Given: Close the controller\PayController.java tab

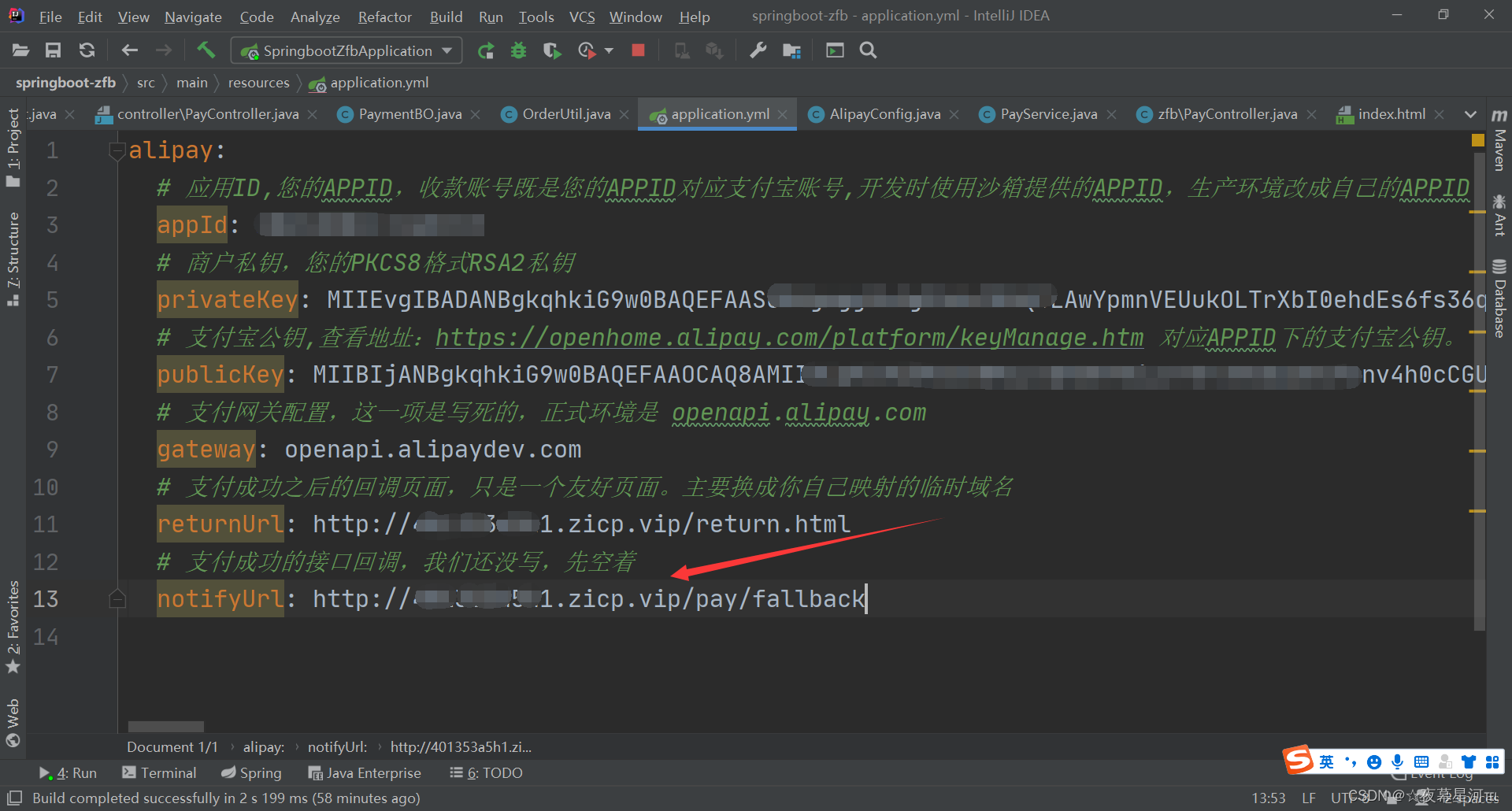Looking at the screenshot, I should coord(313,115).
